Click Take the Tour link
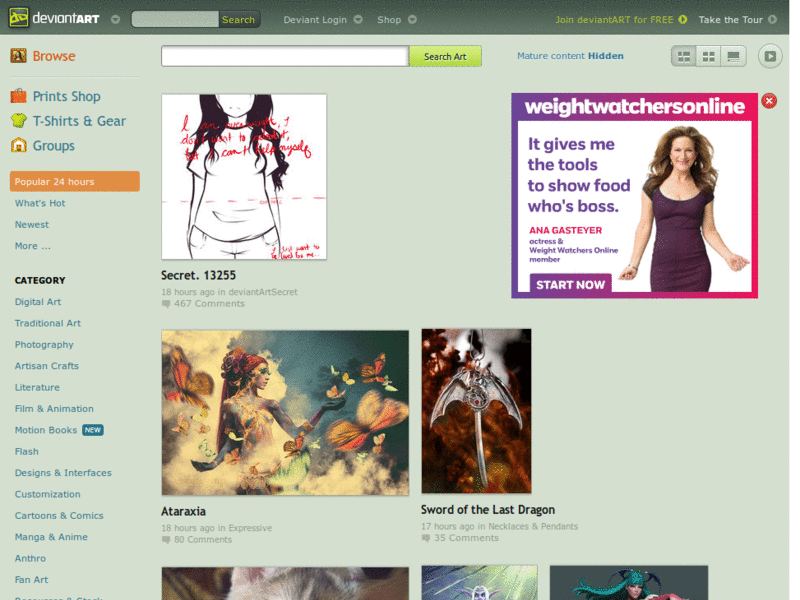This screenshot has height=600, width=800. [x=731, y=20]
